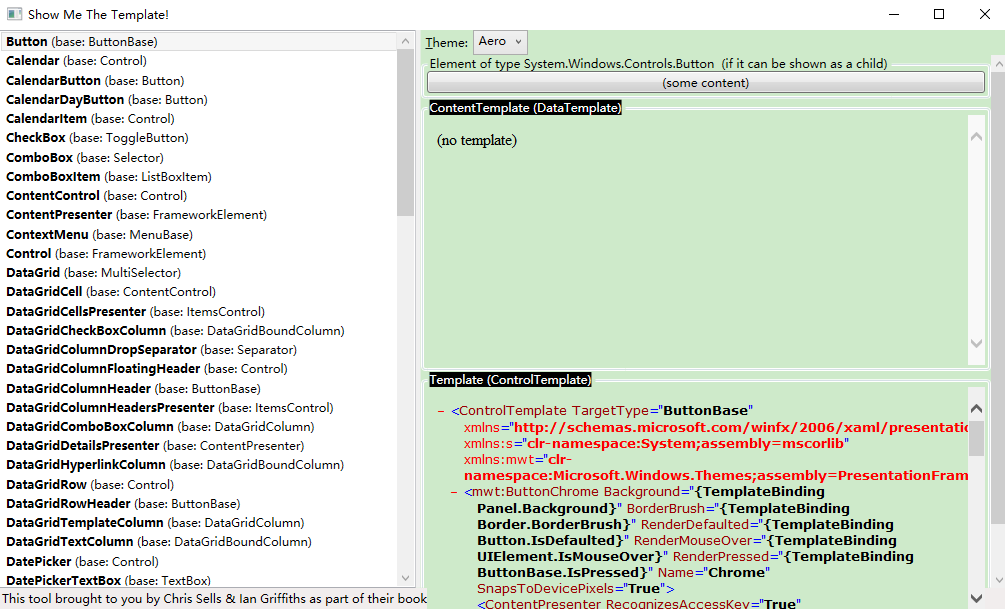Select DataGridRow (base: Control) entry
Viewport: 1005px width, 609px height.
click(199, 484)
